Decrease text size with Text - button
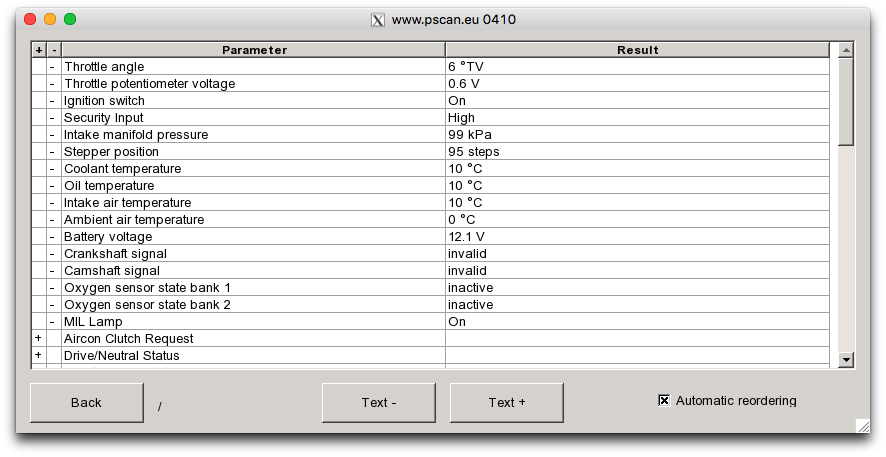 (379, 402)
